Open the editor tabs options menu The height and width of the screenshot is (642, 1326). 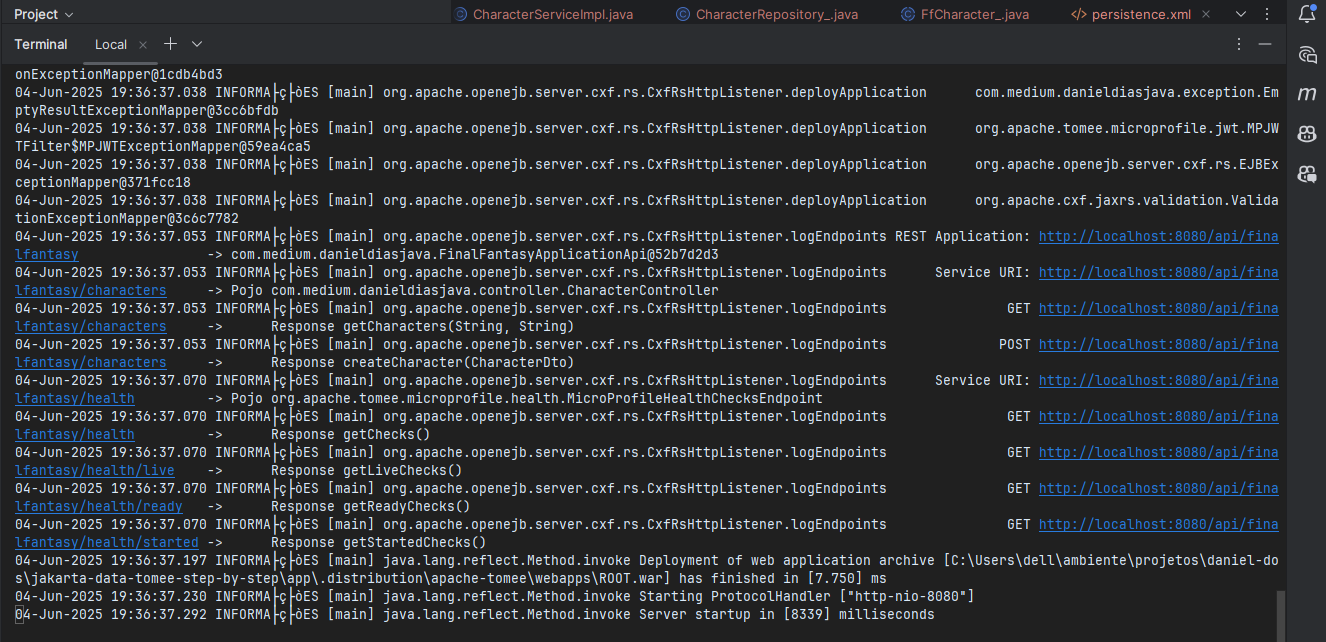tap(1267, 14)
